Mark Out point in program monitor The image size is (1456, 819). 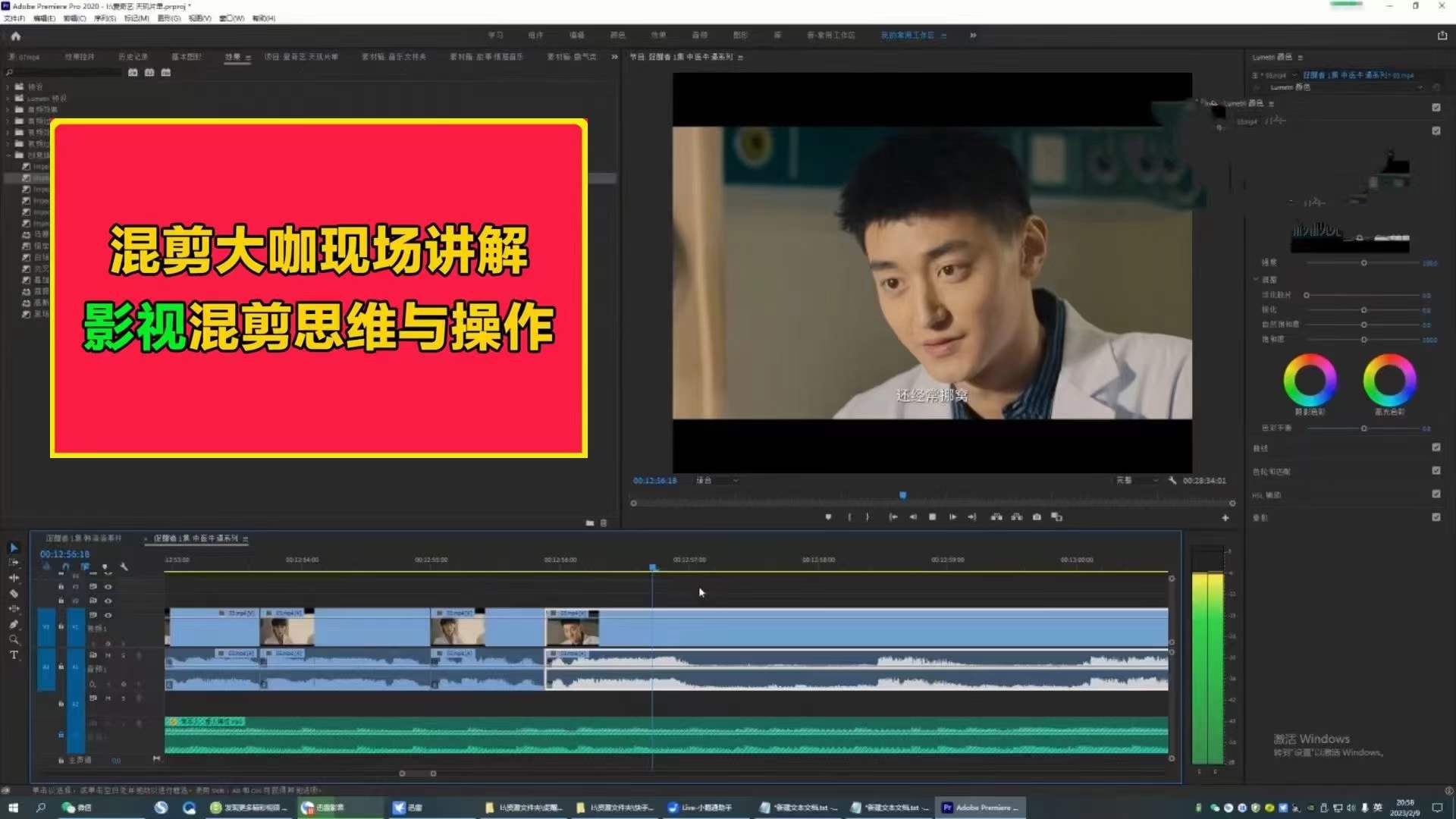click(868, 517)
